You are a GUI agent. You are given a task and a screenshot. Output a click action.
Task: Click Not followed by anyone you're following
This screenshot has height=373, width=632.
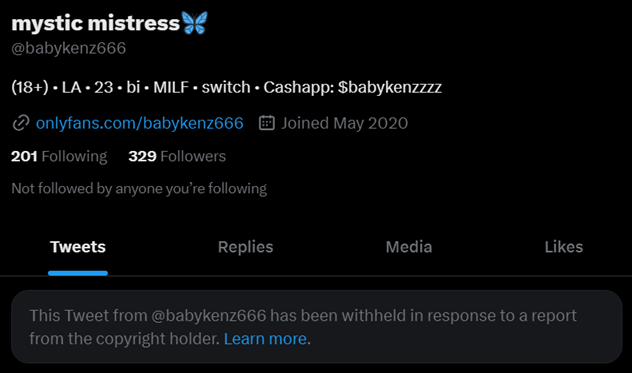(139, 188)
